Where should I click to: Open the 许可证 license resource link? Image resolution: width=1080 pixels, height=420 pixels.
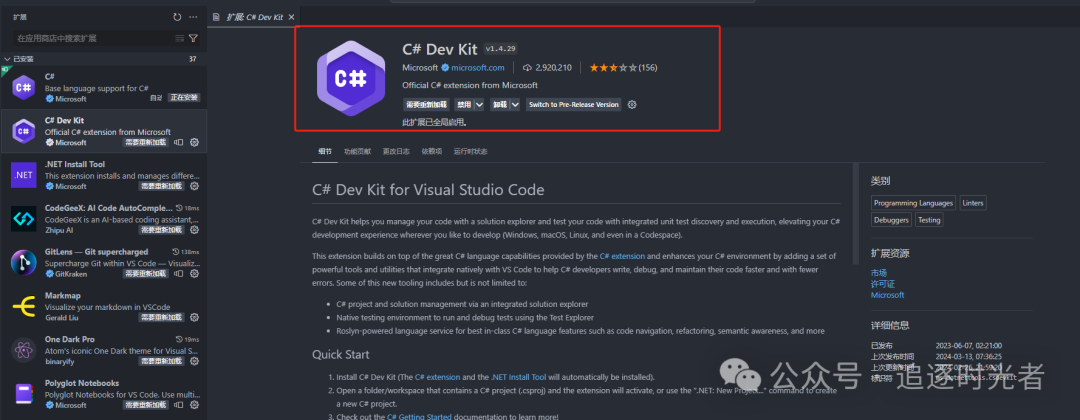(x=882, y=284)
